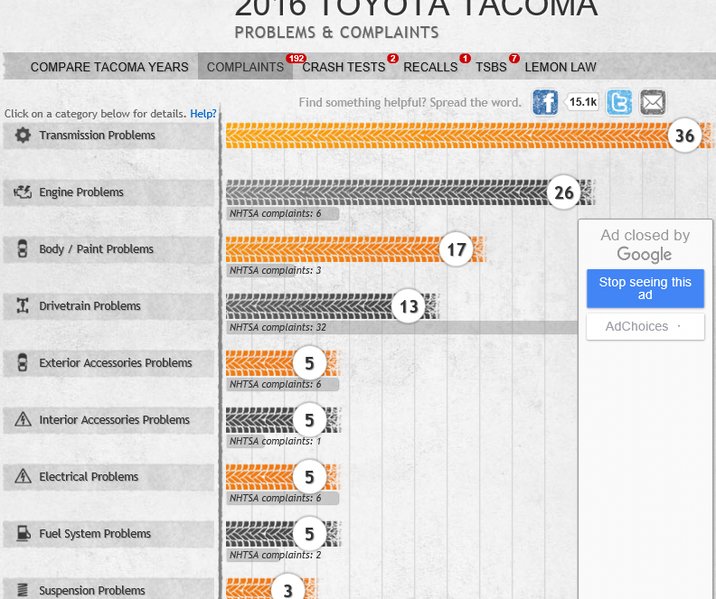Click NHTSA complaints: 6 under Engine Problems
Image resolution: width=716 pixels, height=599 pixels.
click(x=283, y=213)
